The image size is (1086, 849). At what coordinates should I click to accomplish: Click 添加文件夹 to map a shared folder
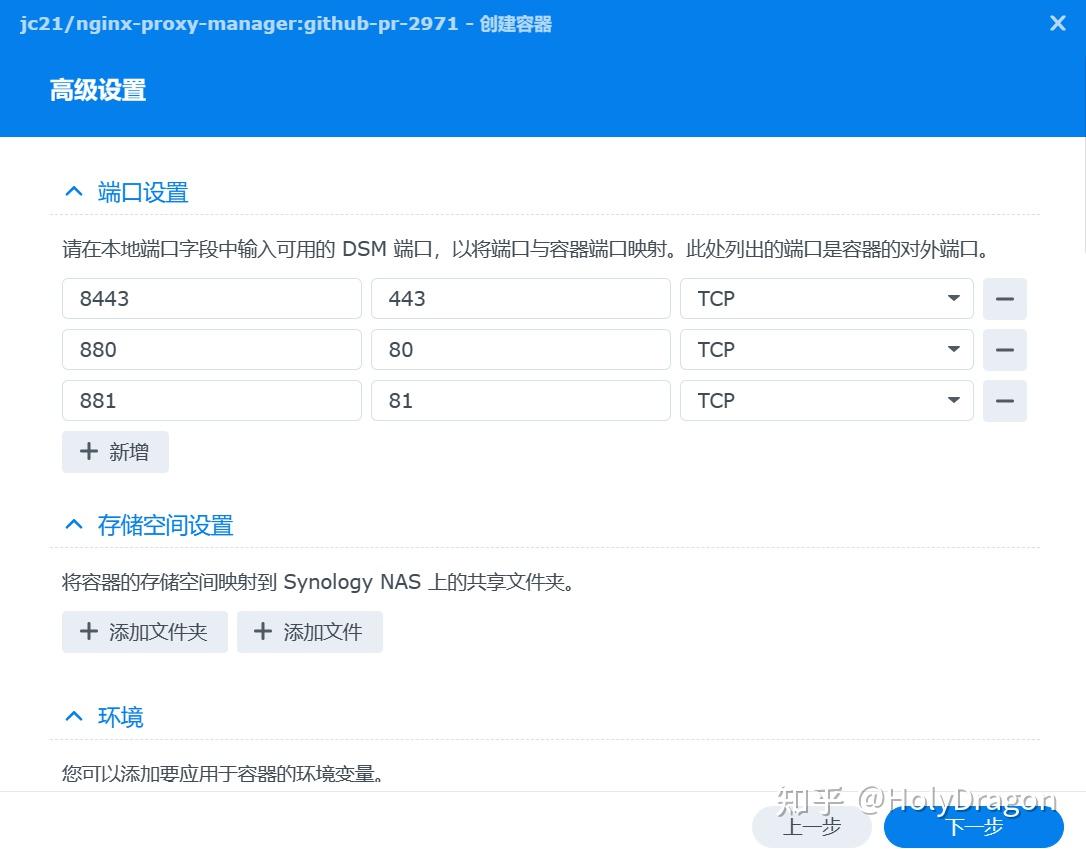click(144, 631)
